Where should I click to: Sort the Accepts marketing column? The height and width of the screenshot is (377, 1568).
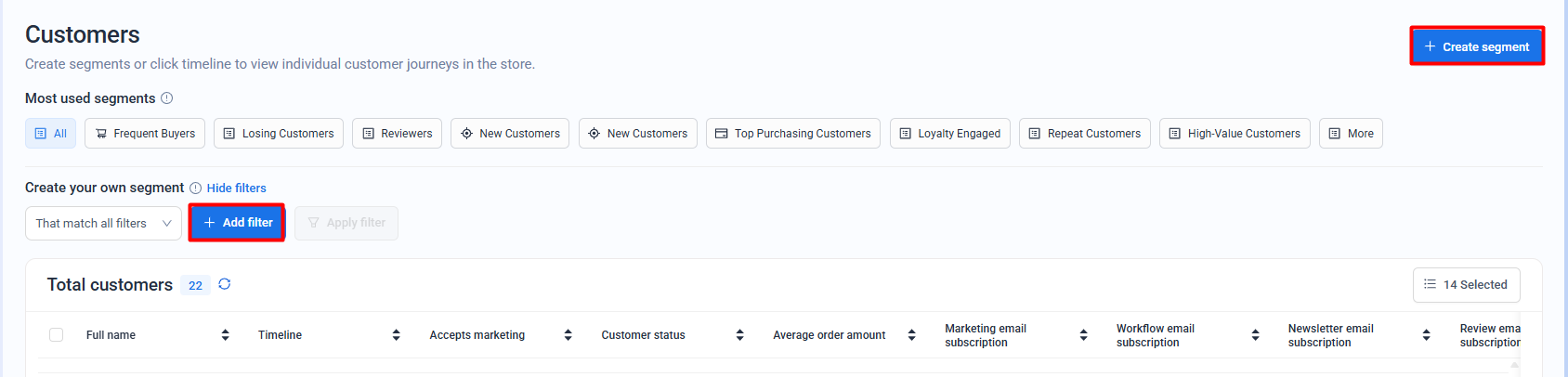568,335
